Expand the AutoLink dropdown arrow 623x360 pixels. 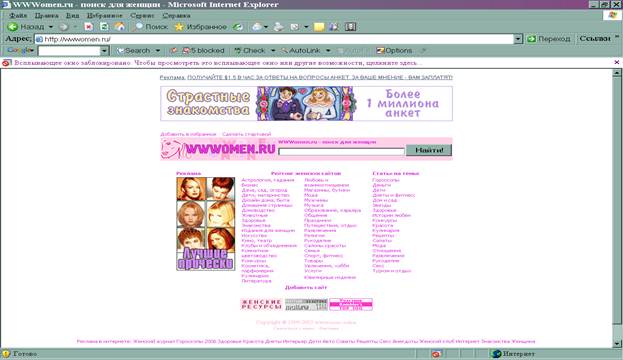328,50
